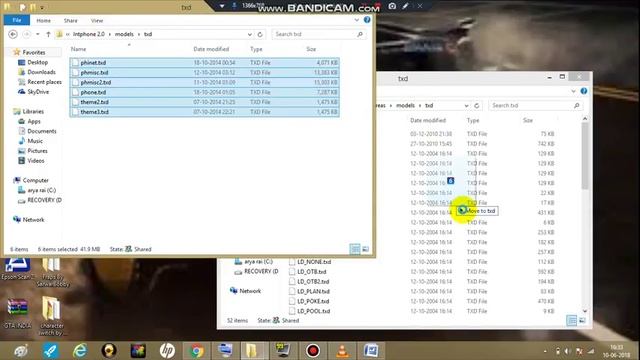
Task: Open 'character switch by' desktop folder
Action: pos(52,316)
